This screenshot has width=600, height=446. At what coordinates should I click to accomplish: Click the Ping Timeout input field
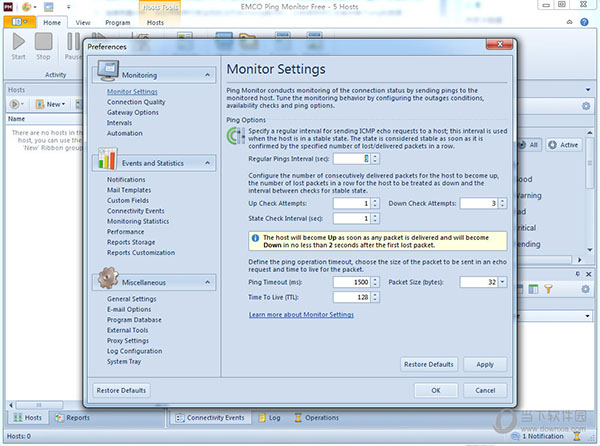click(x=352, y=282)
